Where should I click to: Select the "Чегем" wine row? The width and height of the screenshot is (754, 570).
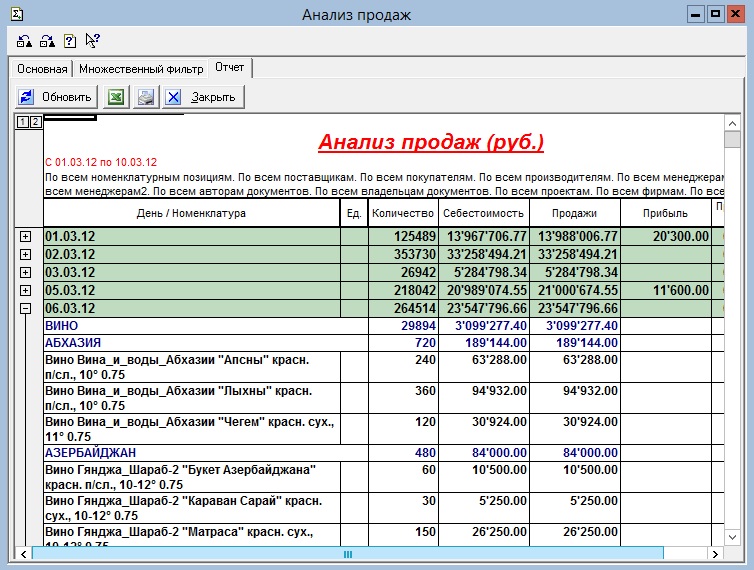point(384,429)
